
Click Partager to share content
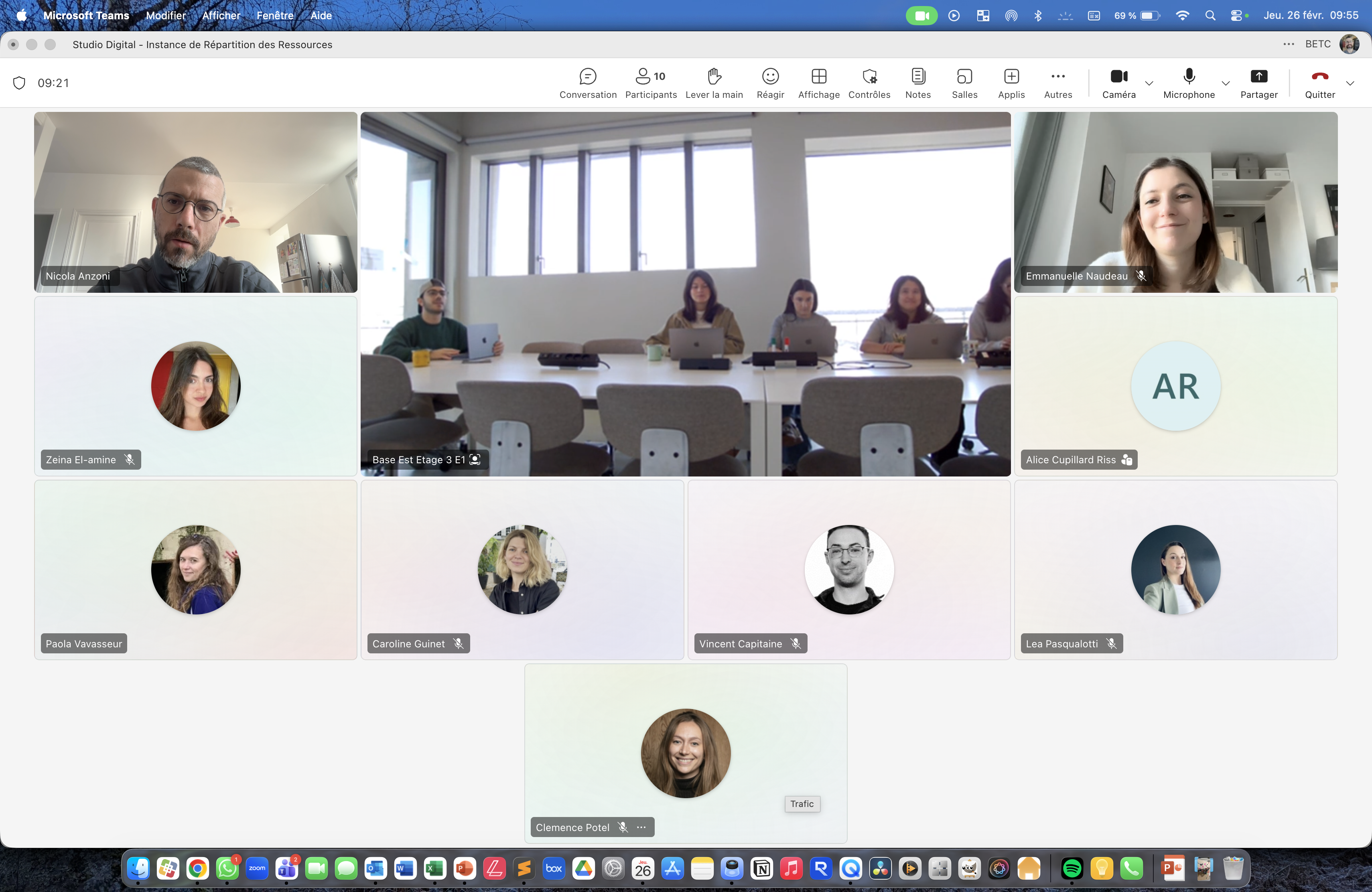click(x=1258, y=83)
